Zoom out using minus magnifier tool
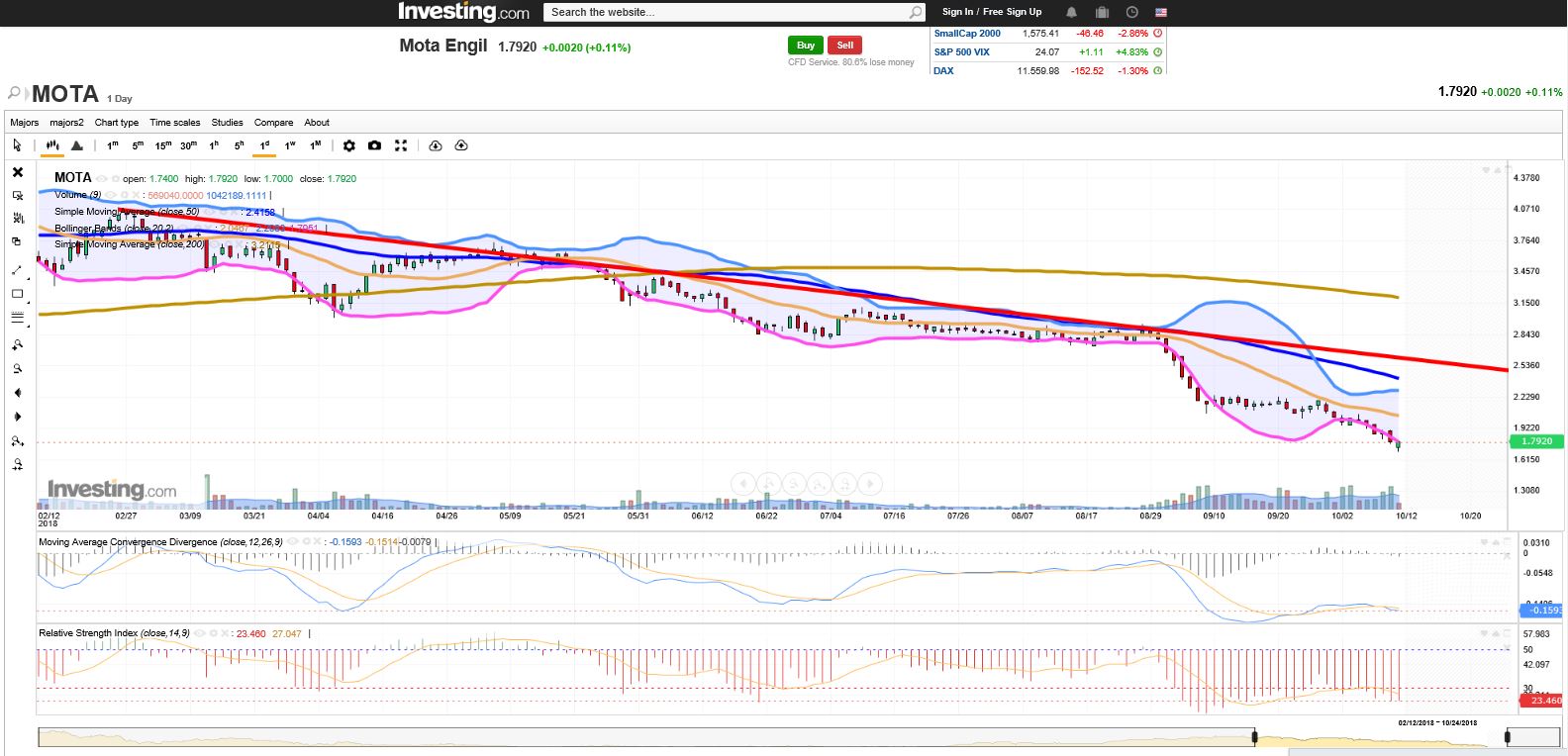 coord(18,368)
